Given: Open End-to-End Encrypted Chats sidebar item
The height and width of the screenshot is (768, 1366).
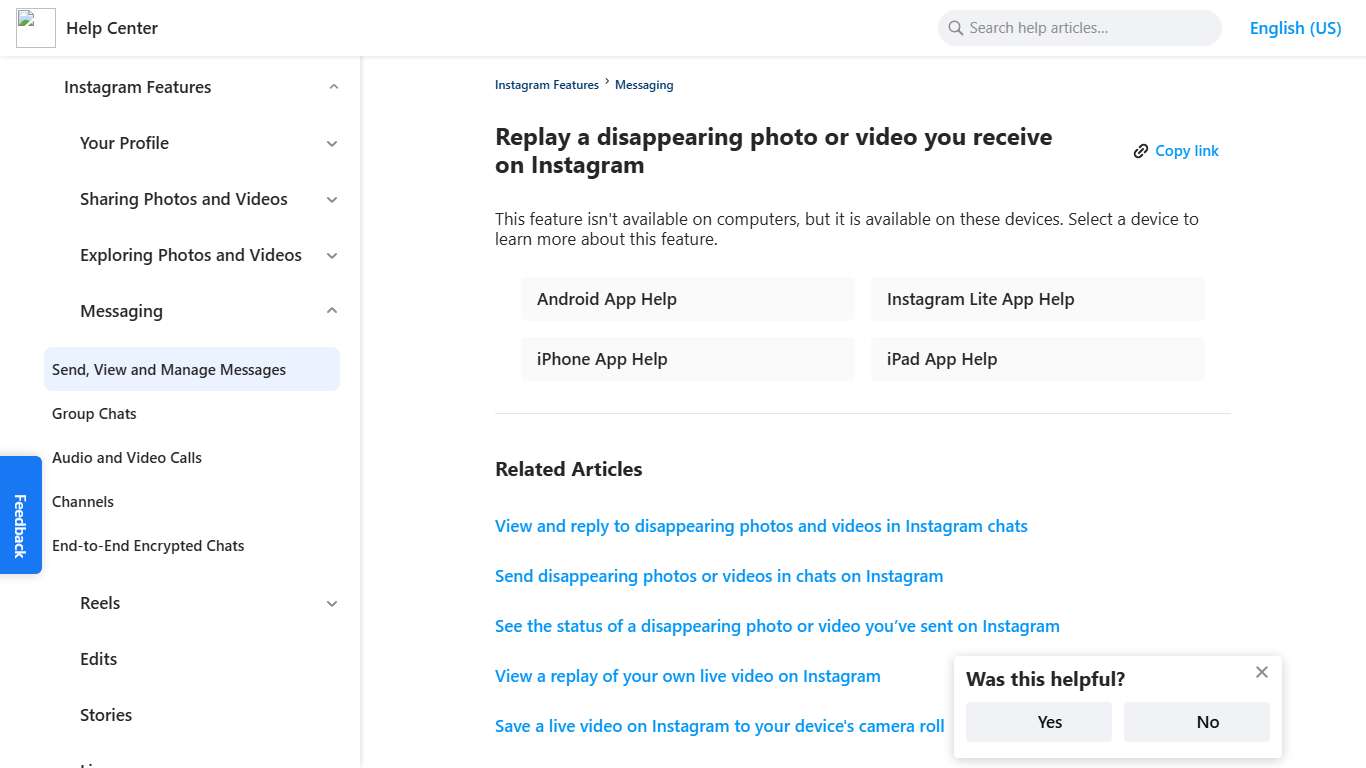Looking at the screenshot, I should coord(148,545).
